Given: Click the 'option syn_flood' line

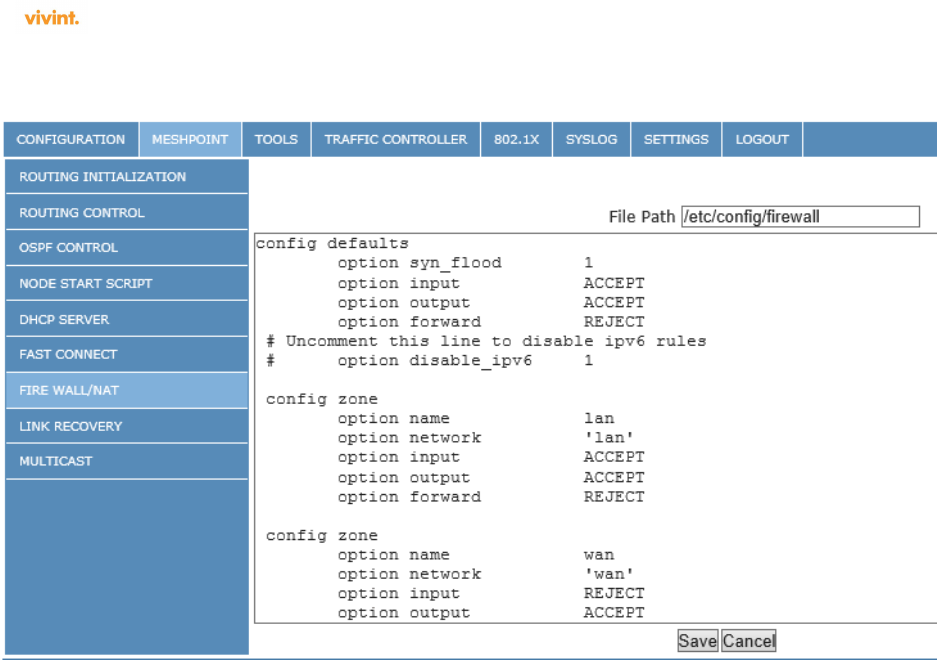Looking at the screenshot, I should tap(465, 263).
